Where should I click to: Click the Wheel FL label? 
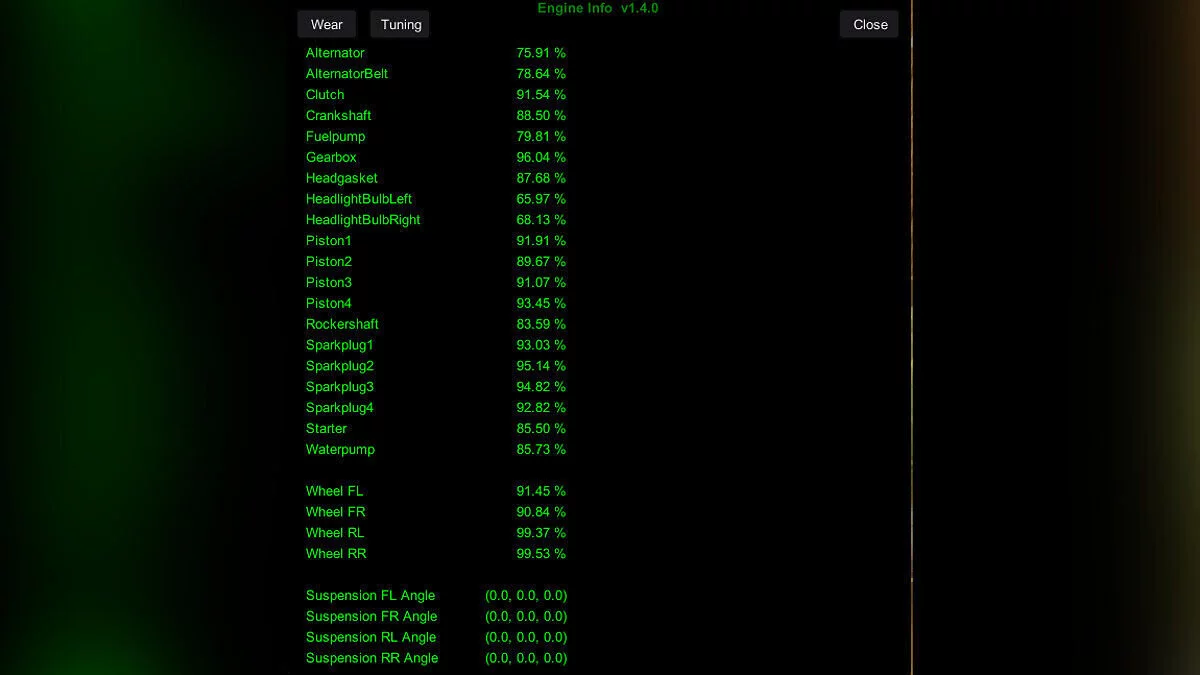334,492
